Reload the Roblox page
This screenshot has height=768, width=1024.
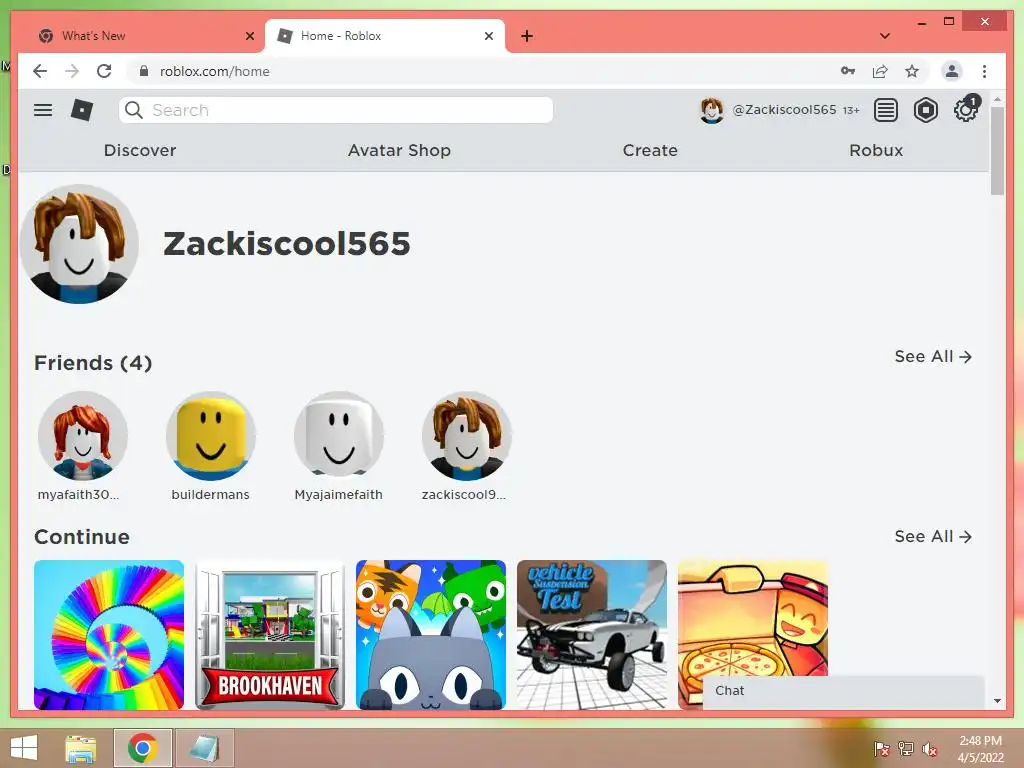pyautogui.click(x=104, y=71)
